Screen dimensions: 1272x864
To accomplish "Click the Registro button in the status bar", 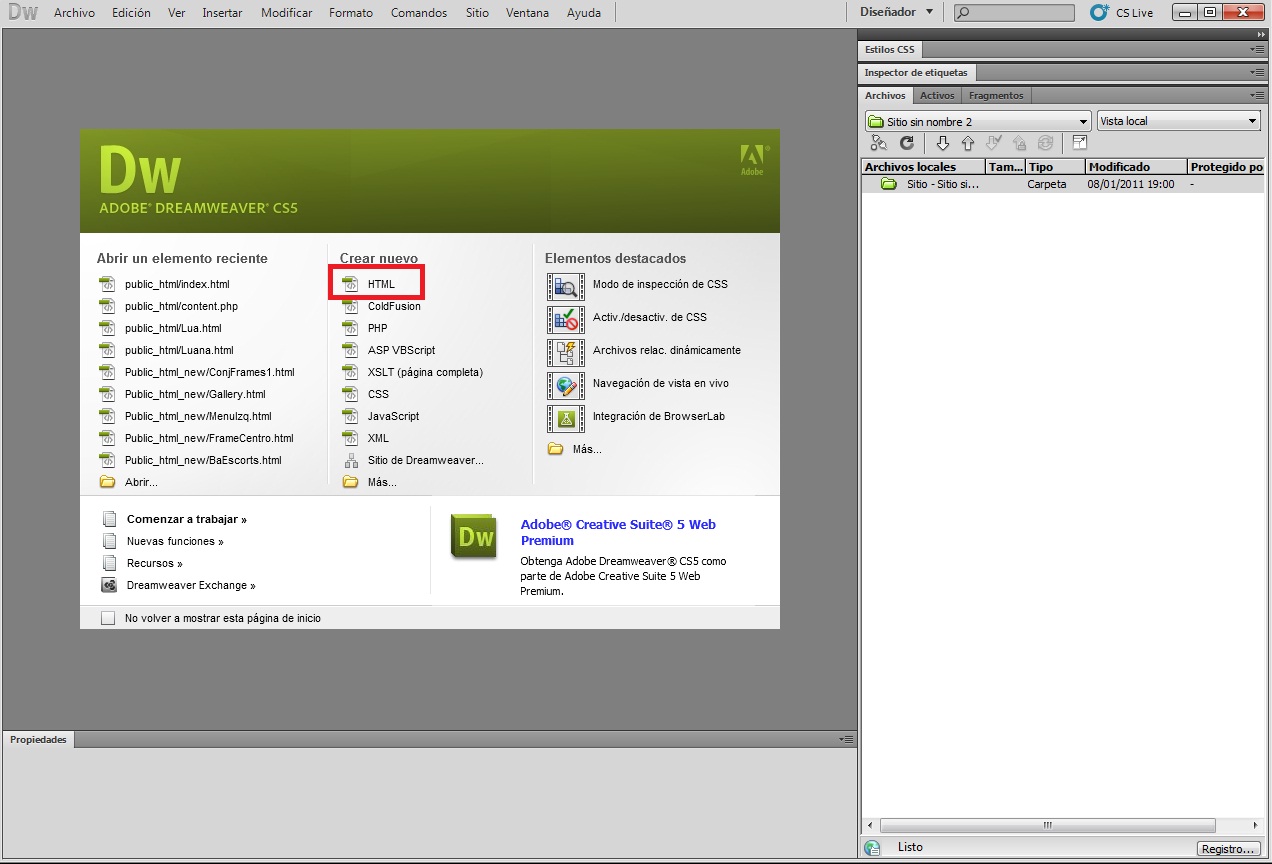I will click(x=1228, y=848).
